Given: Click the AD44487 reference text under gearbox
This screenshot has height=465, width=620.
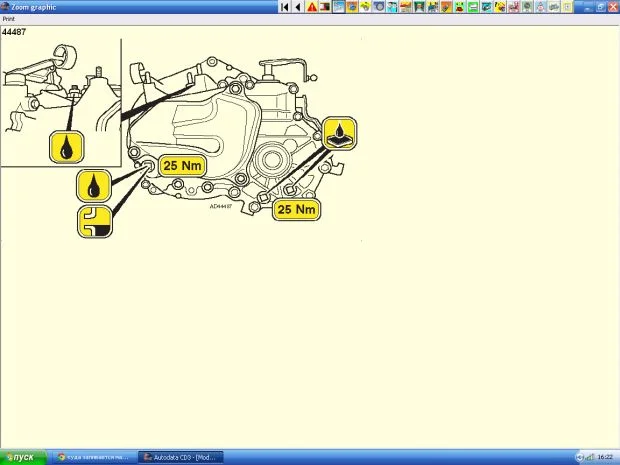Looking at the screenshot, I should (221, 207).
